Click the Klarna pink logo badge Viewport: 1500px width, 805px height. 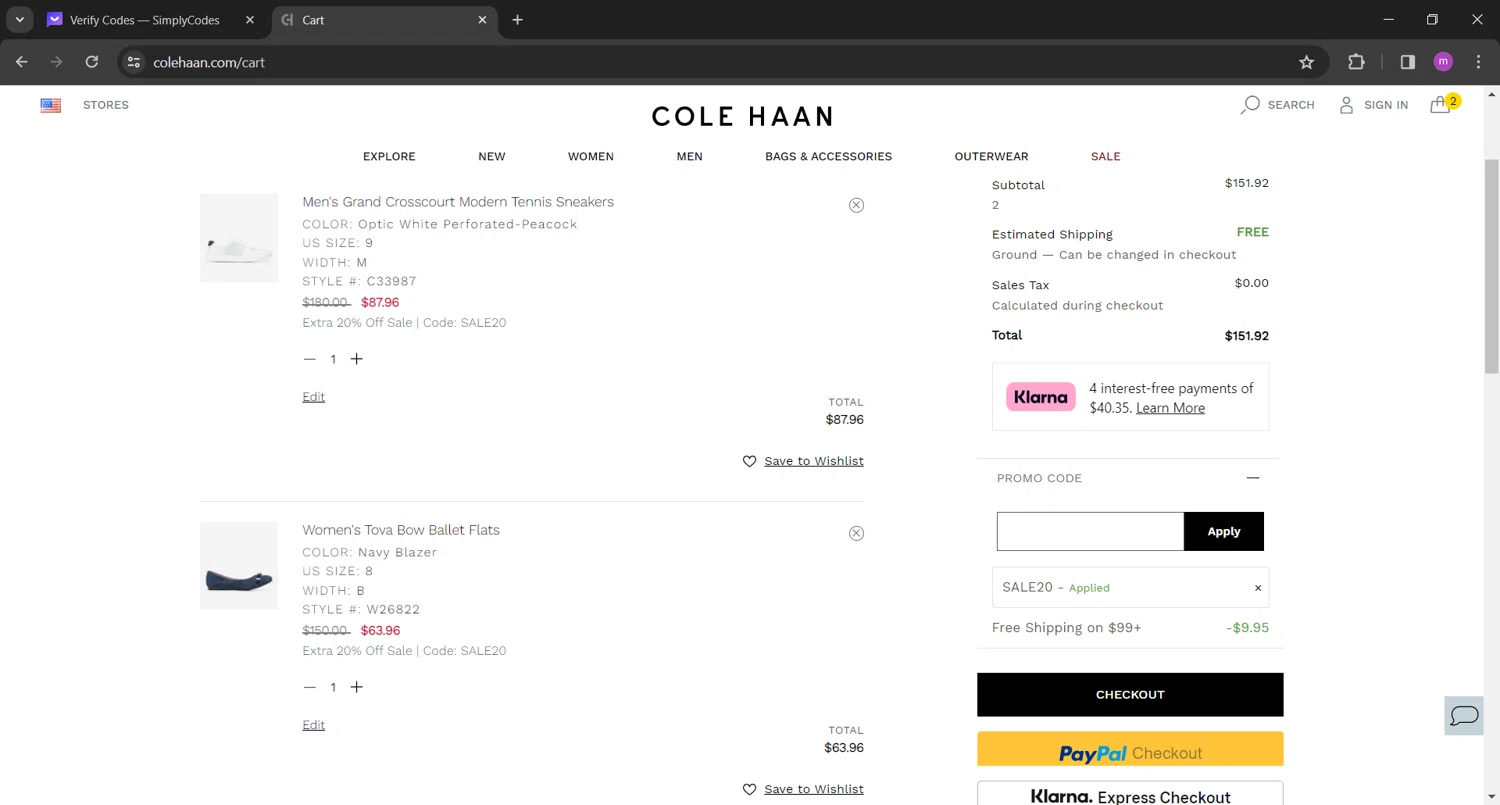(x=1041, y=397)
